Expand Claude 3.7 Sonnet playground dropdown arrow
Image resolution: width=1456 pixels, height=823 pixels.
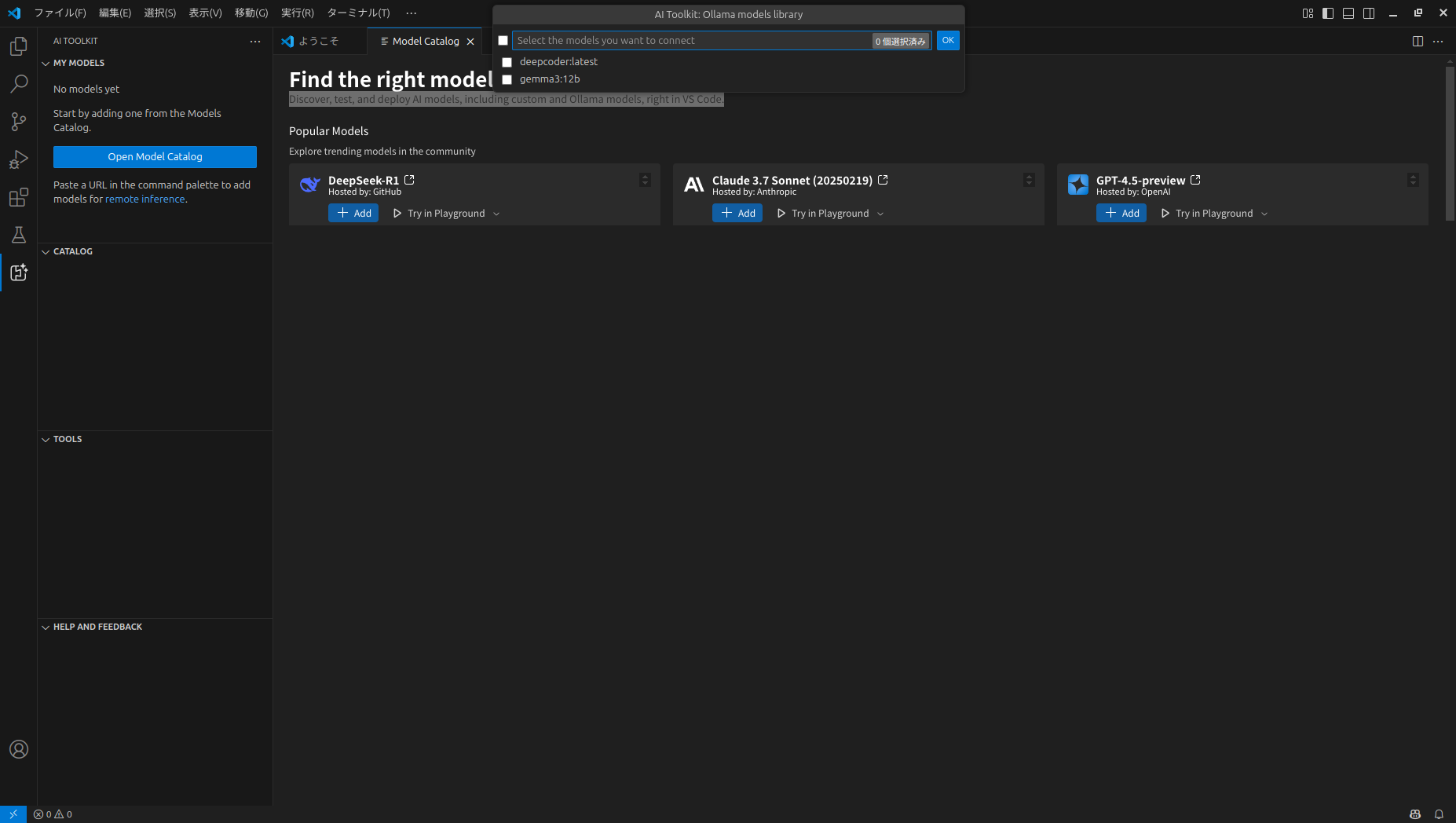[x=880, y=214]
